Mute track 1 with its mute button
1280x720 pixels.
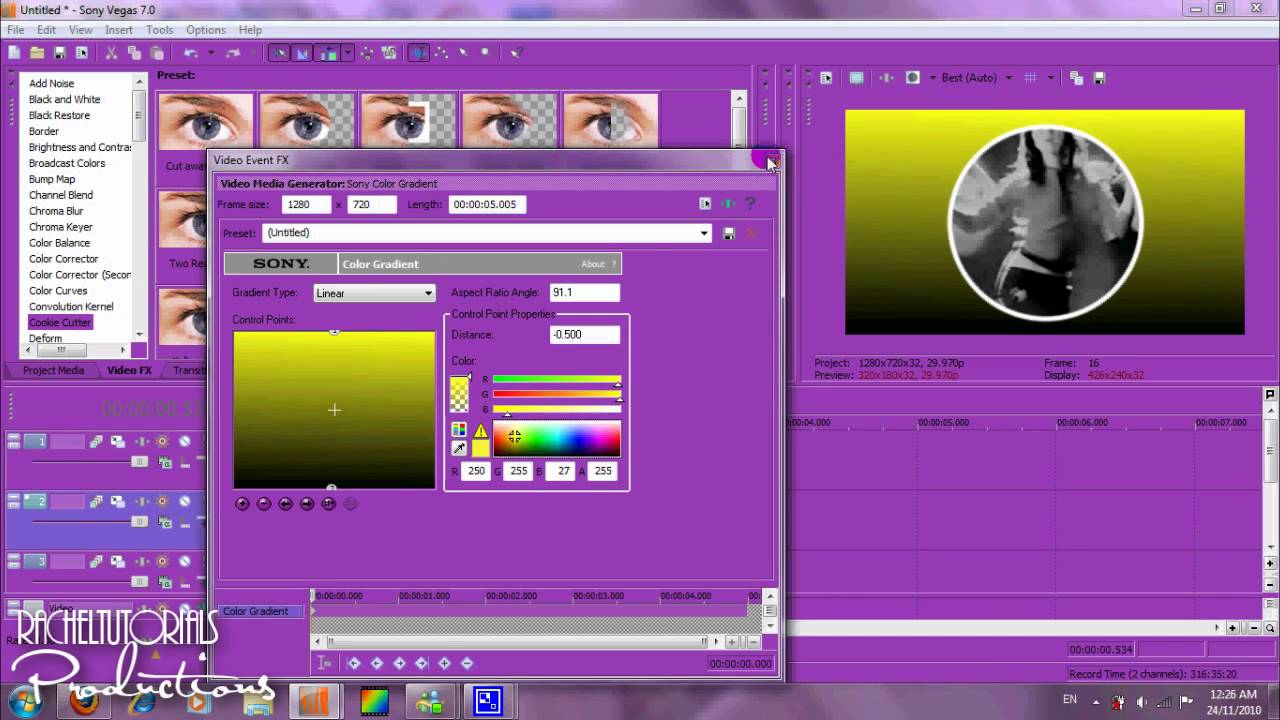[x=185, y=441]
